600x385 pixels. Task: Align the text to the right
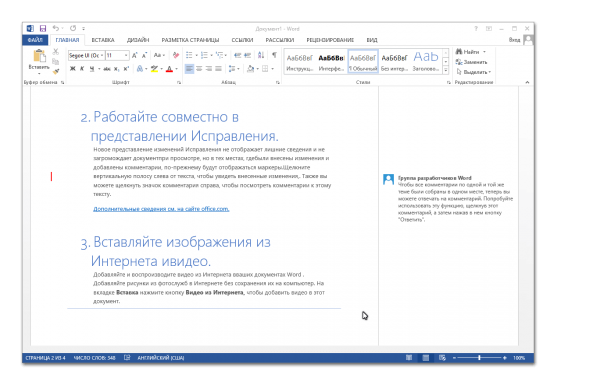click(x=209, y=69)
